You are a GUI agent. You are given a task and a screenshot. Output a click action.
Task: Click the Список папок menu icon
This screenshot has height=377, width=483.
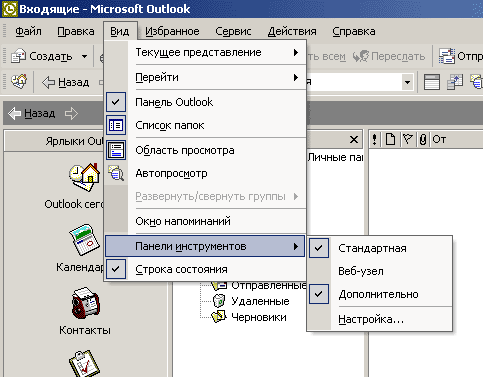click(116, 125)
